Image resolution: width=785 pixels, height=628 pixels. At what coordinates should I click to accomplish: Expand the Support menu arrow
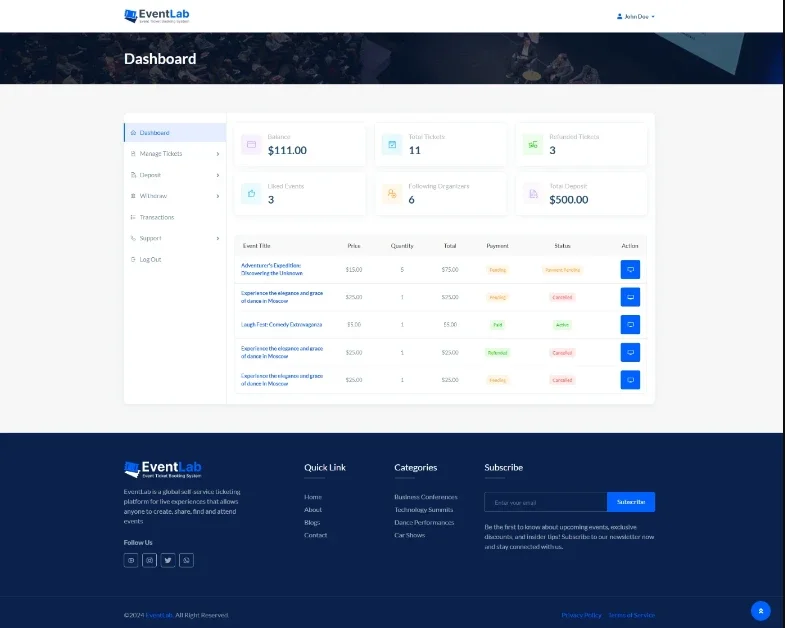[218, 238]
